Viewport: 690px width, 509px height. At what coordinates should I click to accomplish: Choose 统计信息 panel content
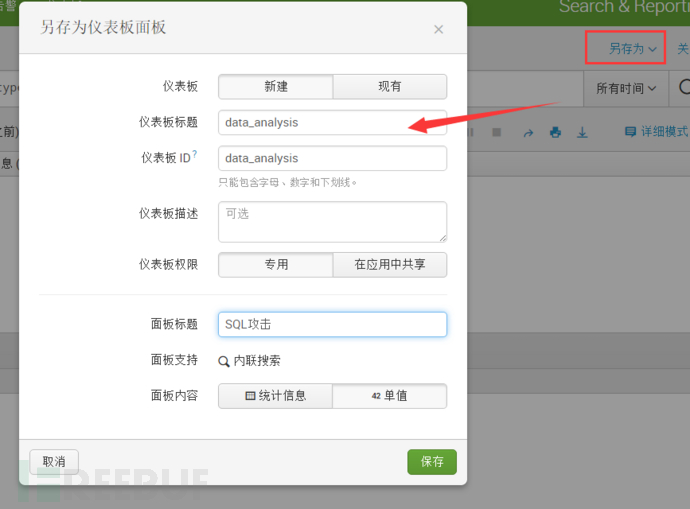pyautogui.click(x=276, y=396)
